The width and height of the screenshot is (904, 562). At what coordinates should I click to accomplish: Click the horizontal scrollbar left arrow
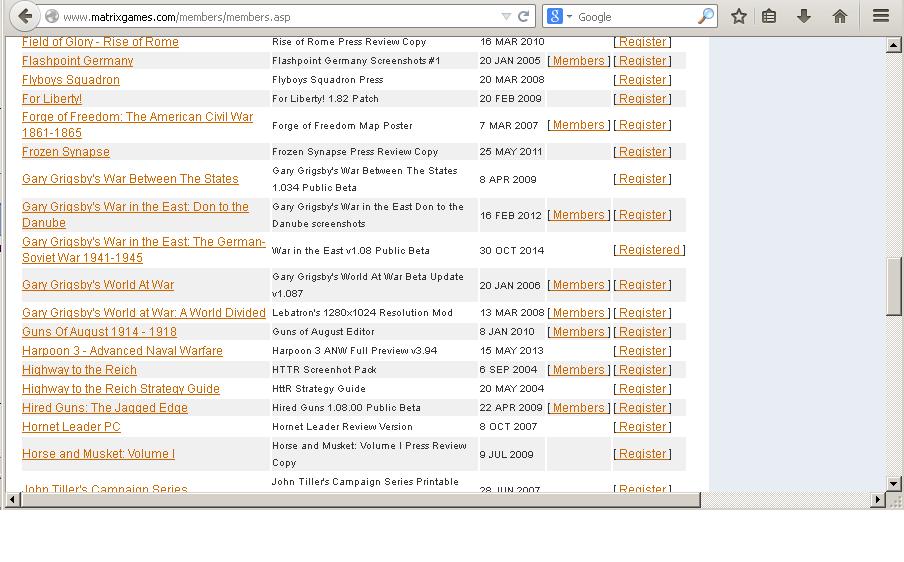click(x=13, y=500)
